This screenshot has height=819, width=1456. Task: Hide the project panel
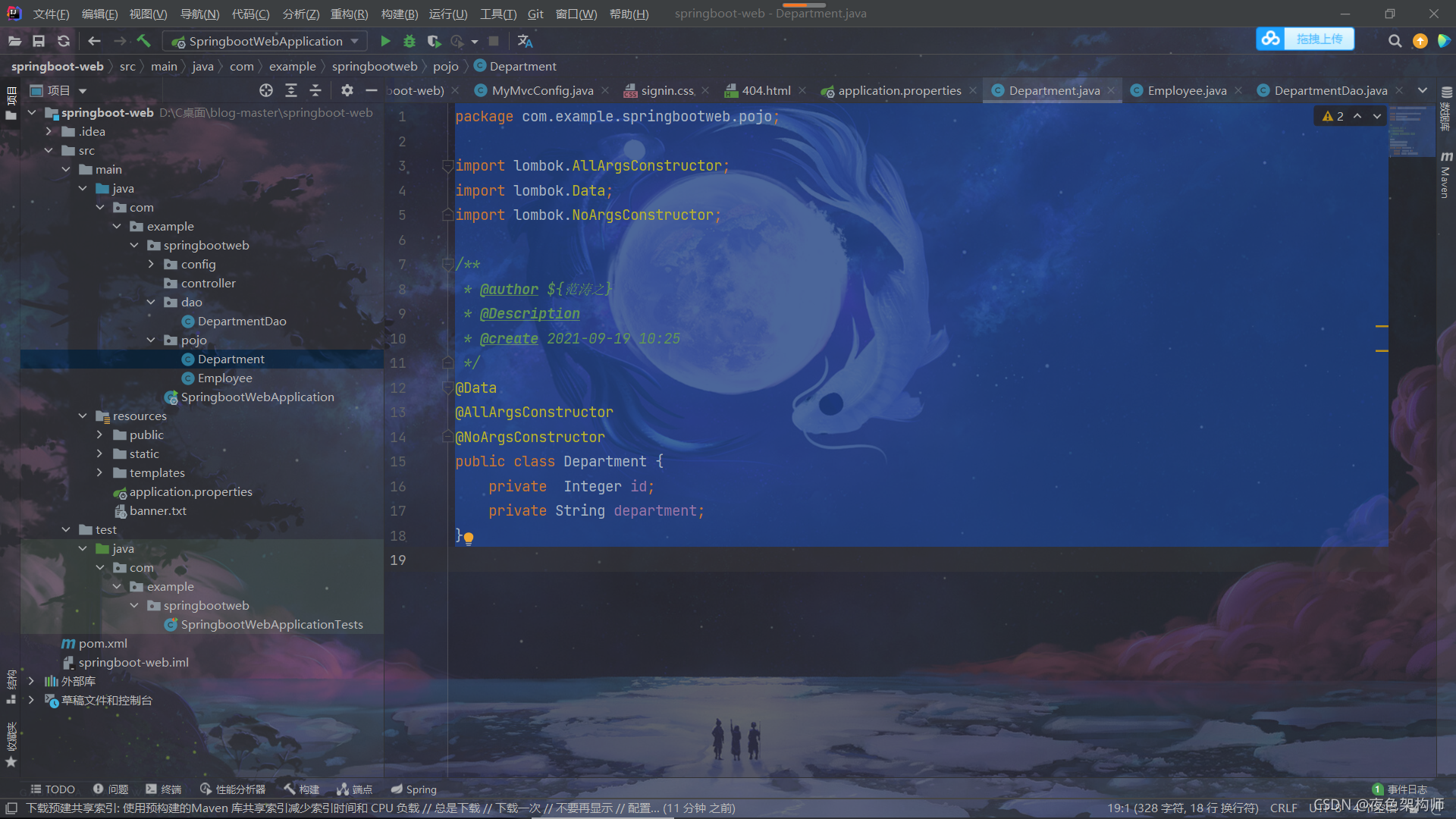tap(371, 90)
